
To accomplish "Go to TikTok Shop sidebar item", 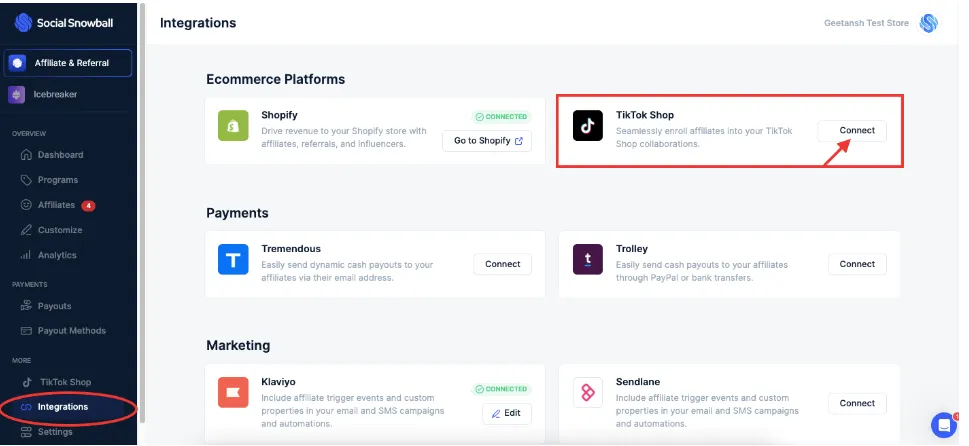I will 66,382.
